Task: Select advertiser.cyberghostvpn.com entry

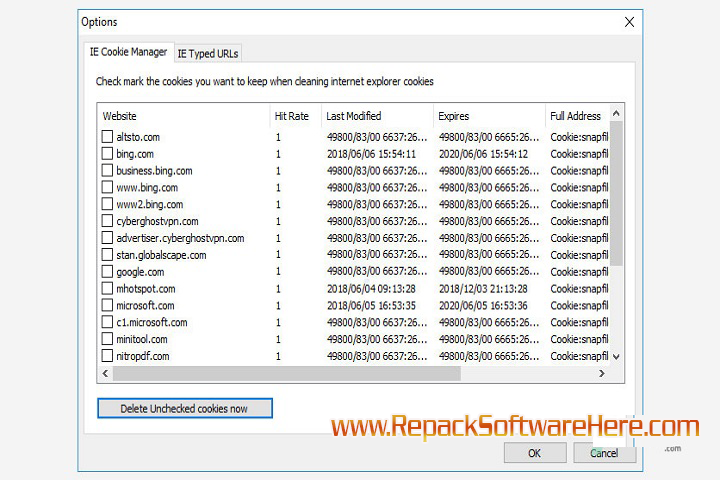Action: click(x=180, y=238)
